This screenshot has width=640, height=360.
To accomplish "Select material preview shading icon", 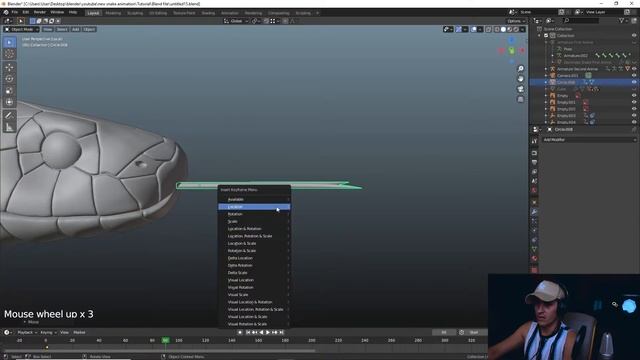I will tap(510, 29).
